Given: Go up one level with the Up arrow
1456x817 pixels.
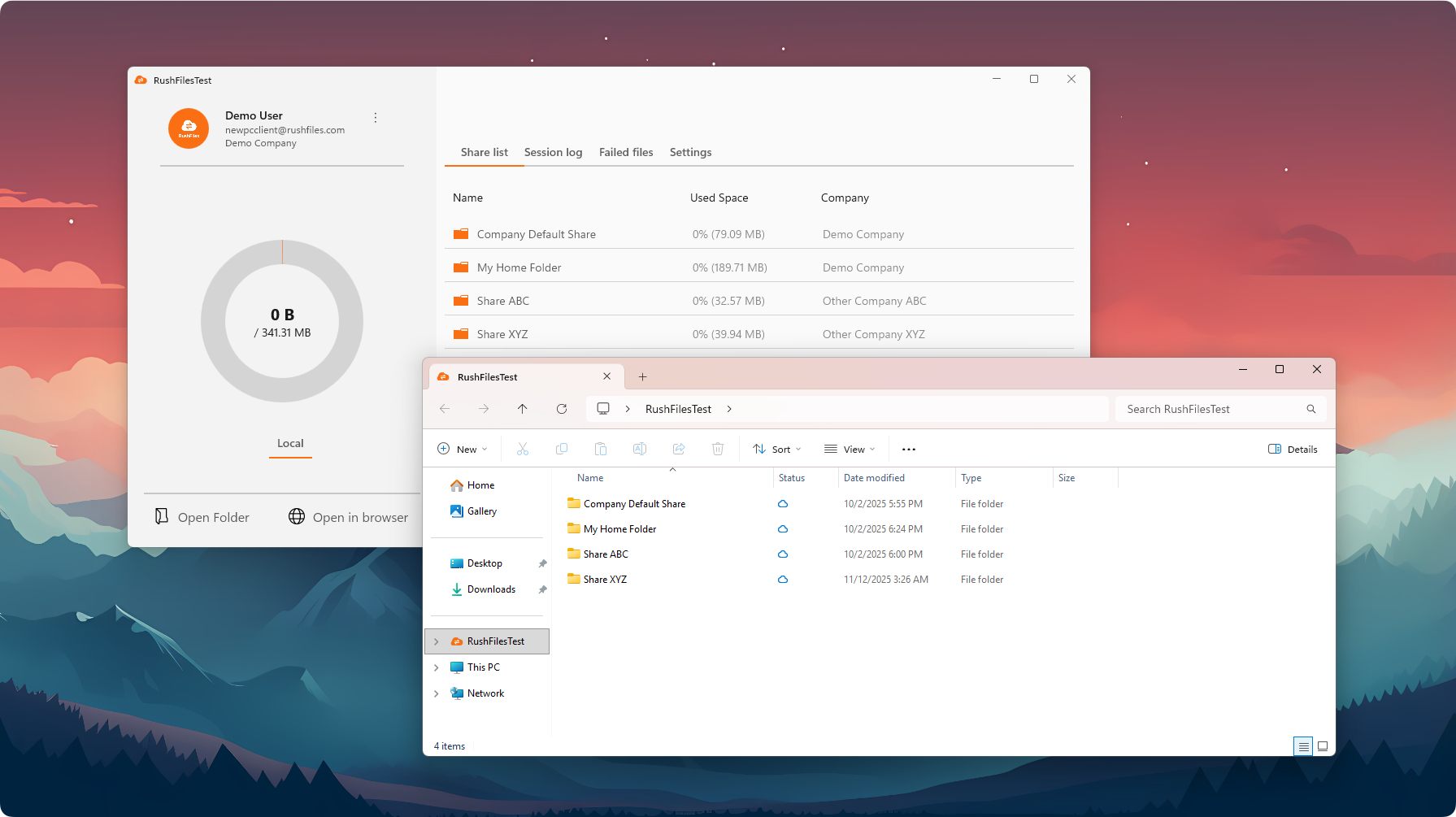Looking at the screenshot, I should pos(523,409).
